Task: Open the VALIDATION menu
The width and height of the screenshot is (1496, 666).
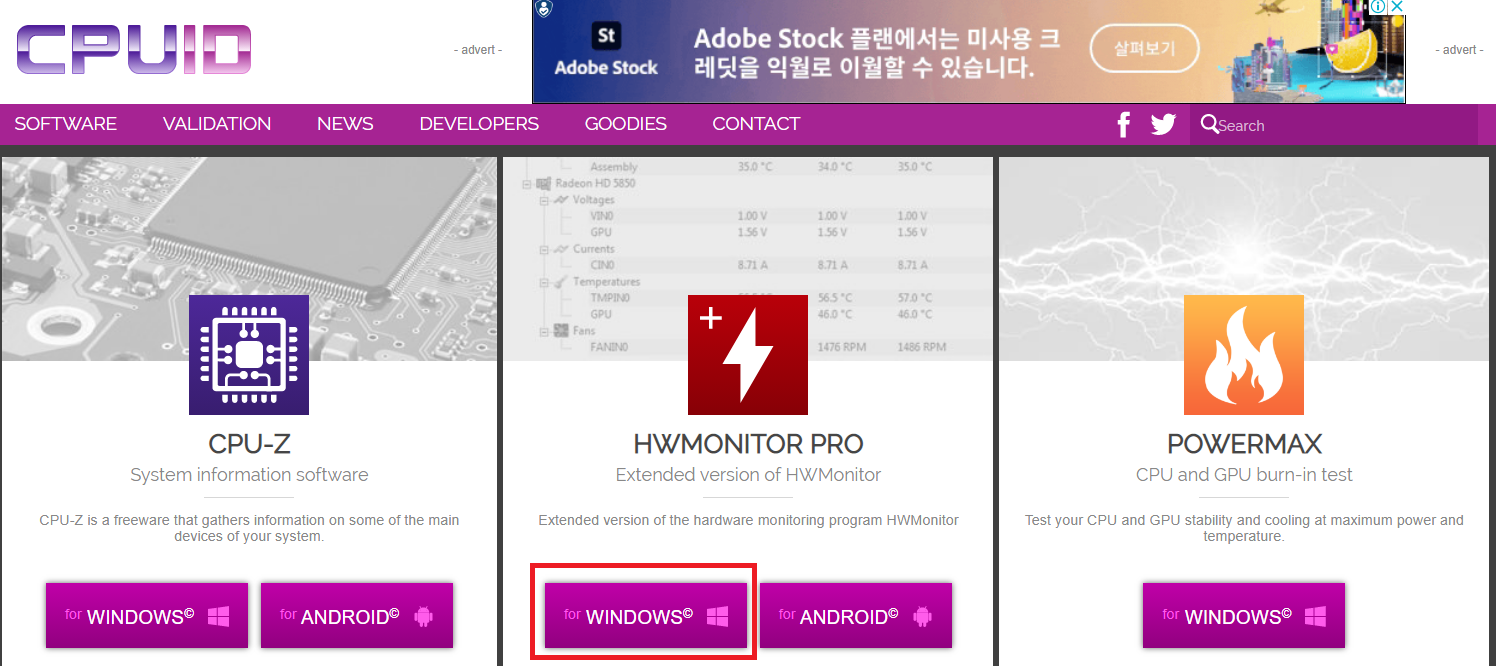Action: tap(217, 124)
